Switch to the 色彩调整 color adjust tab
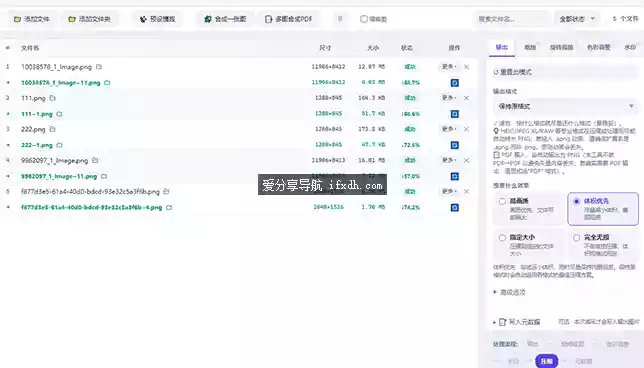This screenshot has height=368, width=644. click(598, 47)
